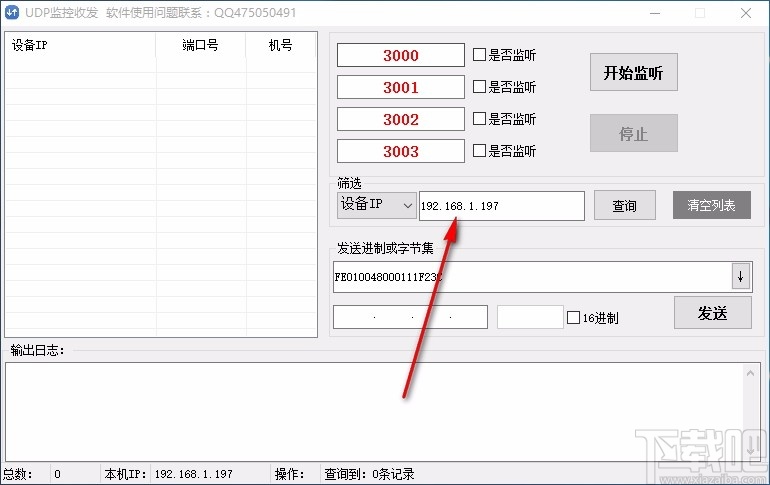Click the port 3000 input field
Viewport: 770px width, 485px height.
coord(401,55)
